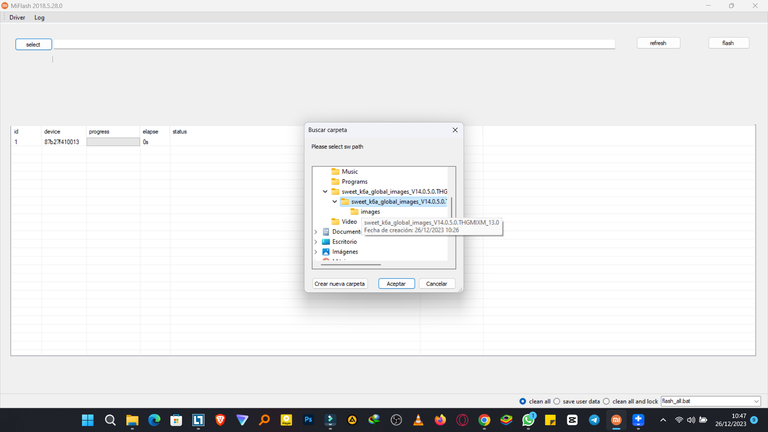Click device 87b27f410013 progress bar
Viewport: 768px width, 432px height.
(x=113, y=142)
